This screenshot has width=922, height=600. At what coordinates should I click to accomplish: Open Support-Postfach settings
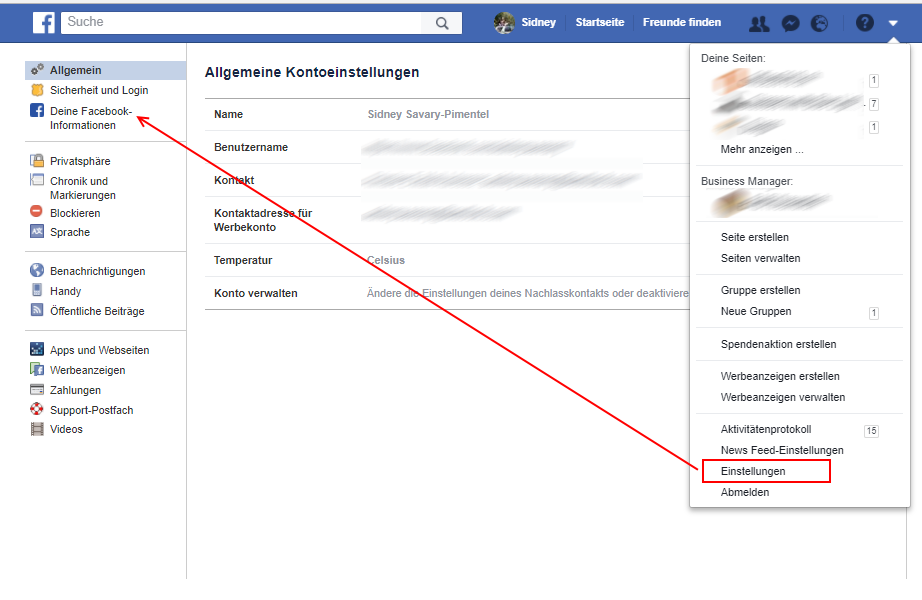click(x=91, y=410)
